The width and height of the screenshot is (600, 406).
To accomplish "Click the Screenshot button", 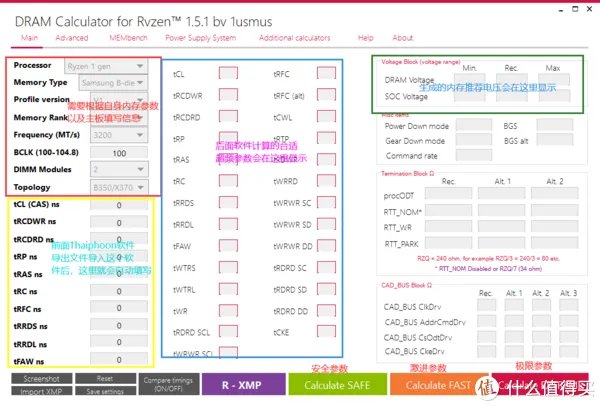I will [42, 379].
